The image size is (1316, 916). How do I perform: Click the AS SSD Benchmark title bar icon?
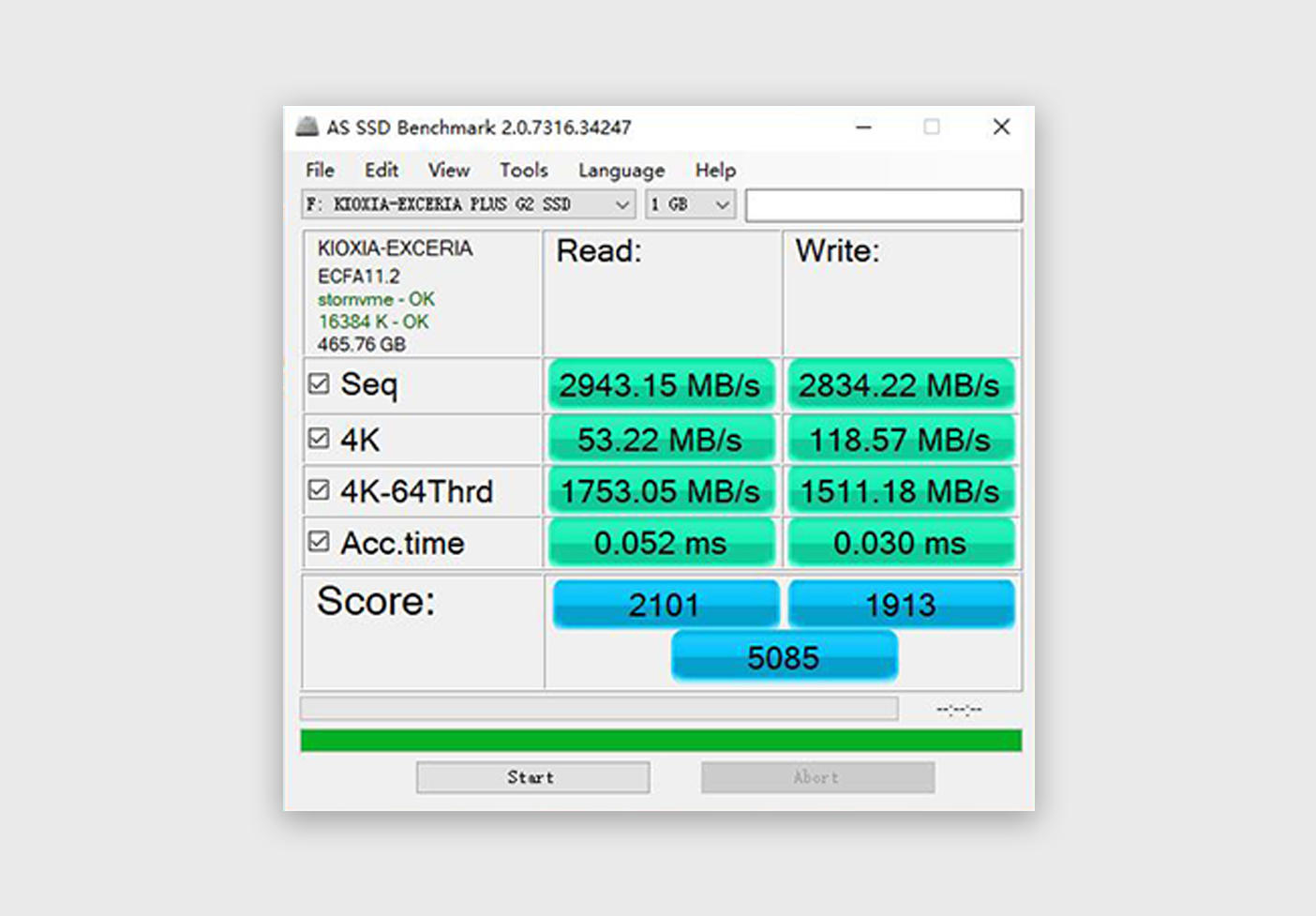click(307, 127)
